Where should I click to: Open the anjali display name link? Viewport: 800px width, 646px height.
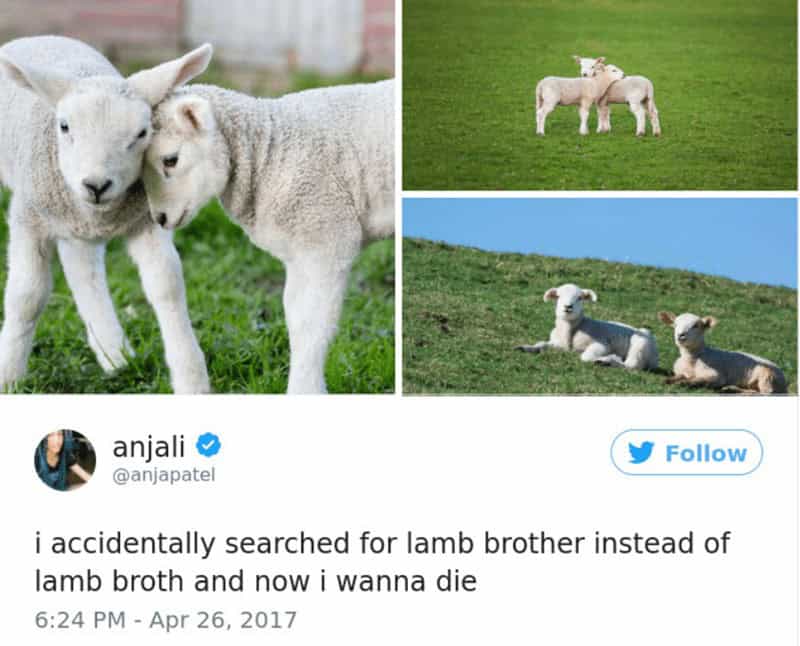pos(148,446)
